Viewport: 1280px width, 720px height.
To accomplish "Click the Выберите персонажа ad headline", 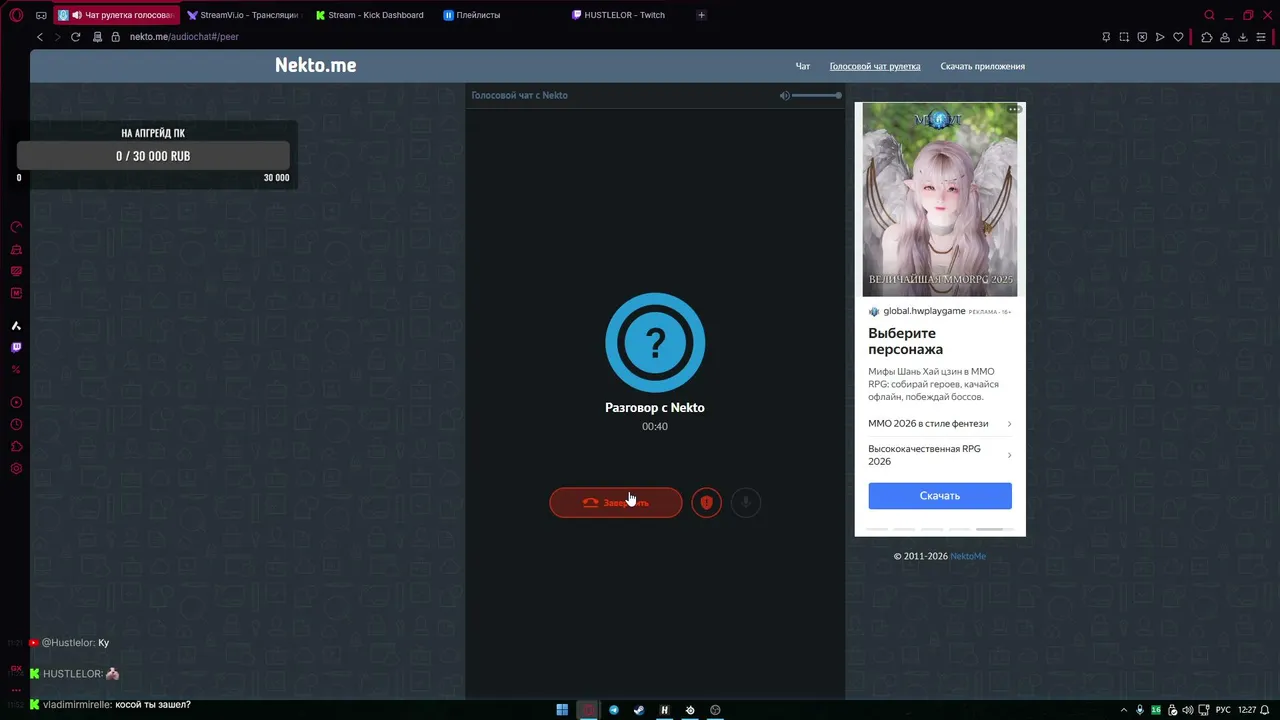I will point(906,341).
